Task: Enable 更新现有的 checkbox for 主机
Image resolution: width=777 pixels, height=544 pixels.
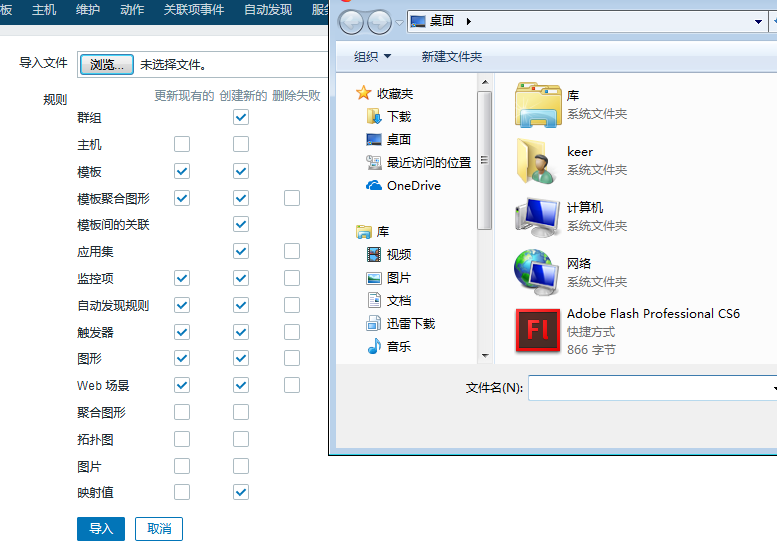Action: (182, 144)
